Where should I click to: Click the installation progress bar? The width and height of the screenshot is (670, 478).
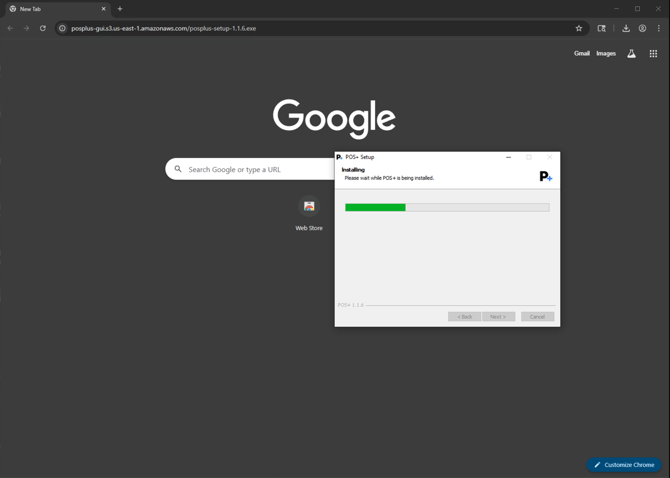(x=447, y=208)
